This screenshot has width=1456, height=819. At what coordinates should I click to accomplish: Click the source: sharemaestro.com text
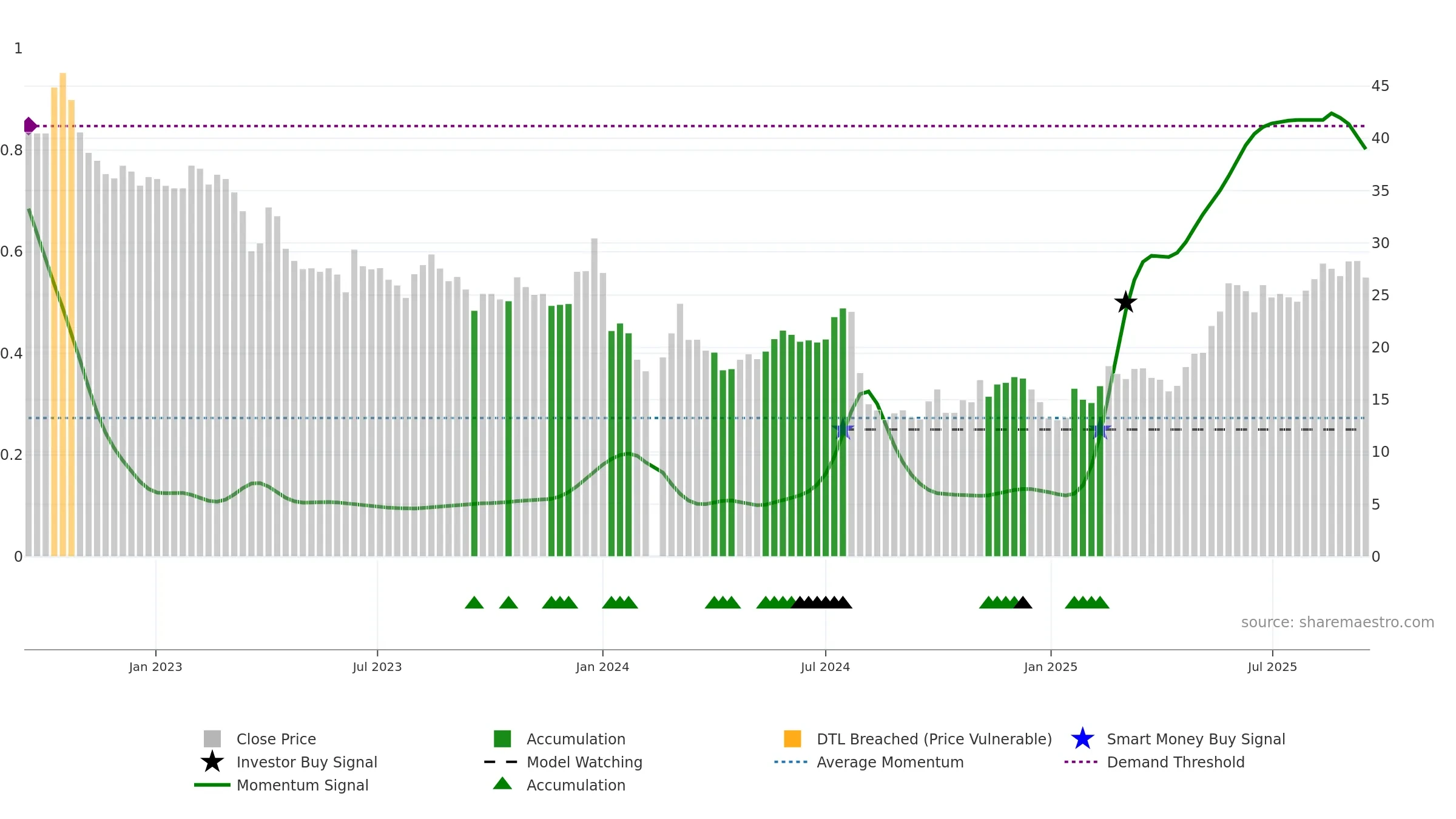[1338, 622]
